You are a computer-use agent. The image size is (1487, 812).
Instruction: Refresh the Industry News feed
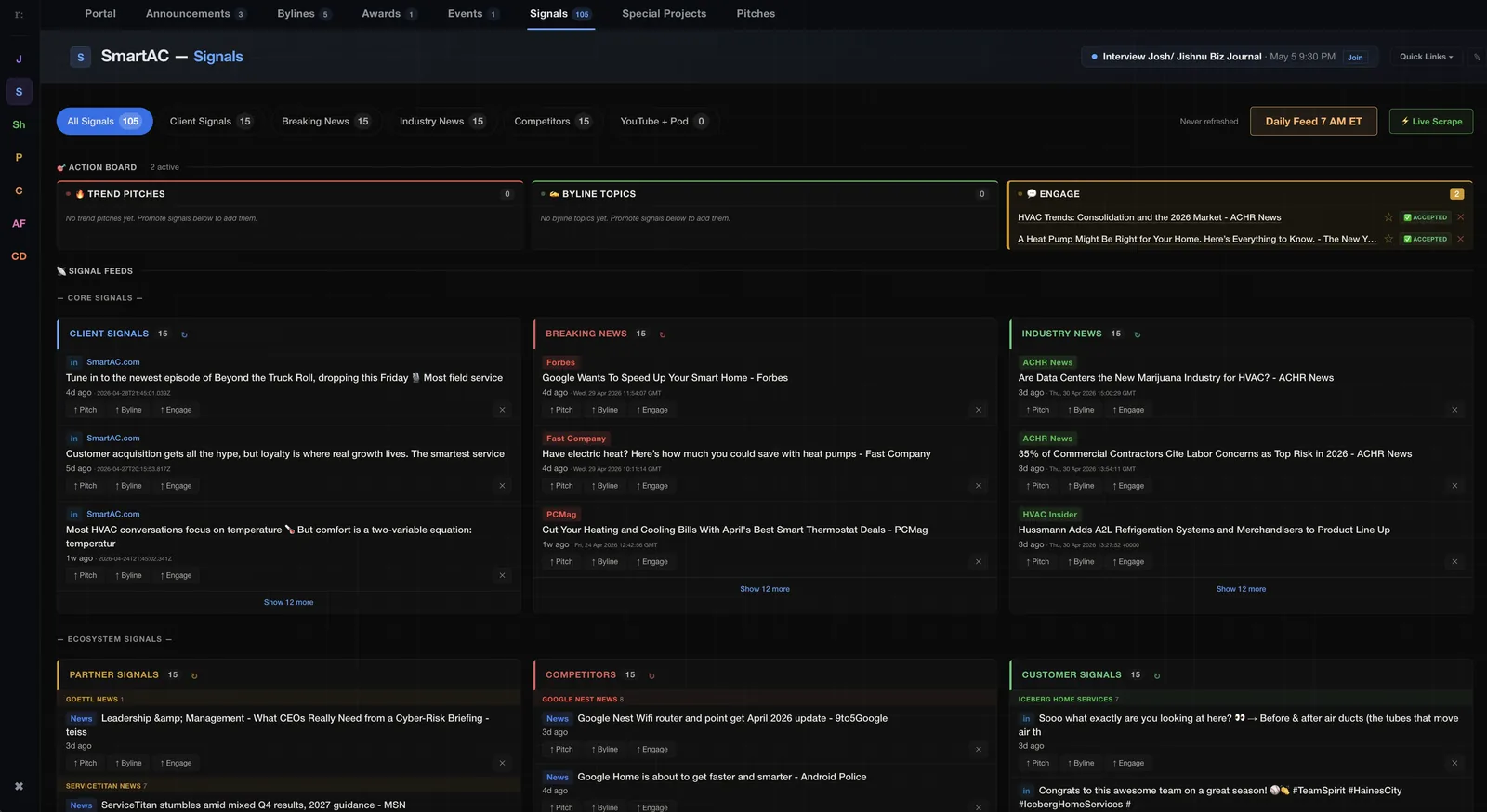[1138, 334]
